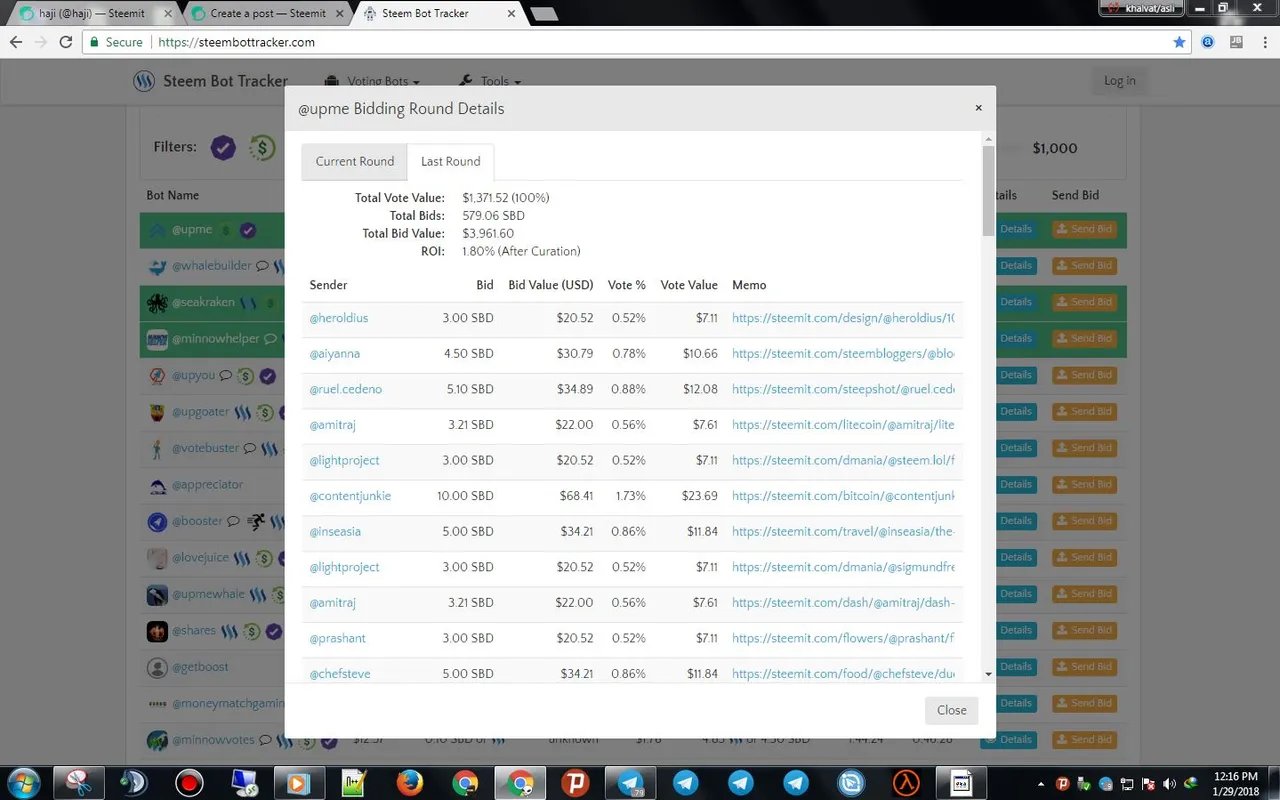Bookmark page with the star icon
The image size is (1280, 800).
point(1179,42)
